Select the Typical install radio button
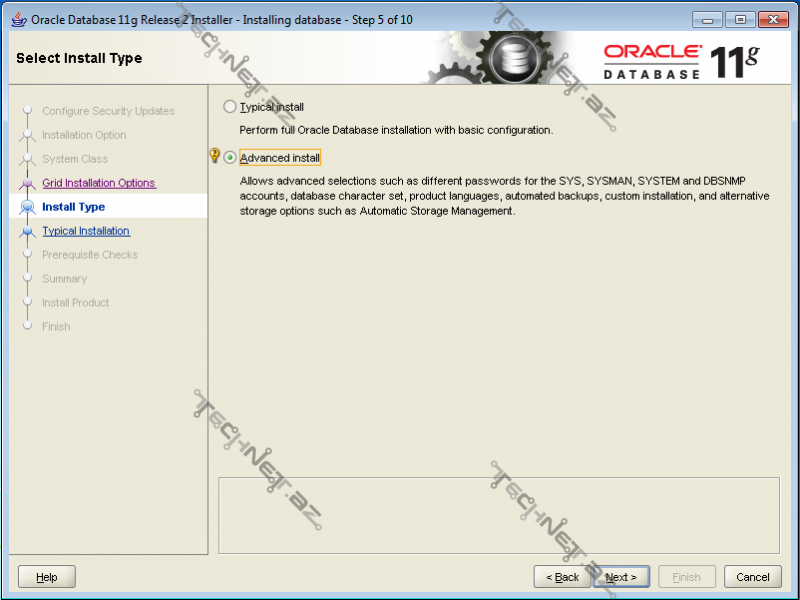The height and width of the screenshot is (600, 800). (231, 107)
